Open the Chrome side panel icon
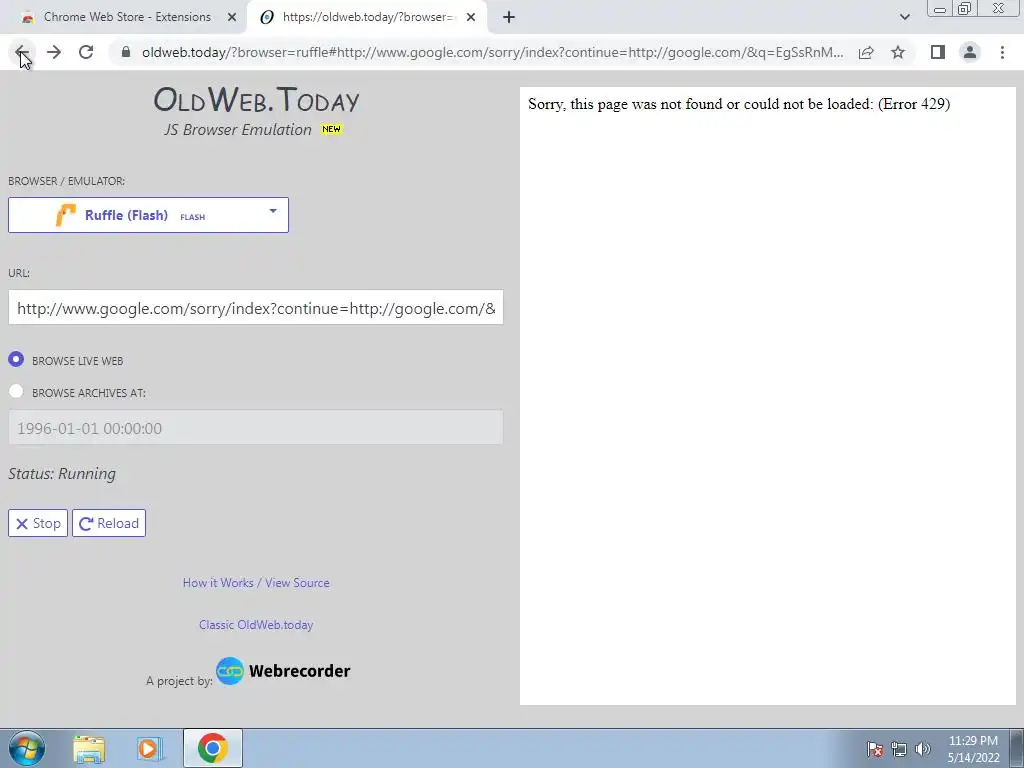This screenshot has height=768, width=1024. pyautogui.click(x=938, y=52)
